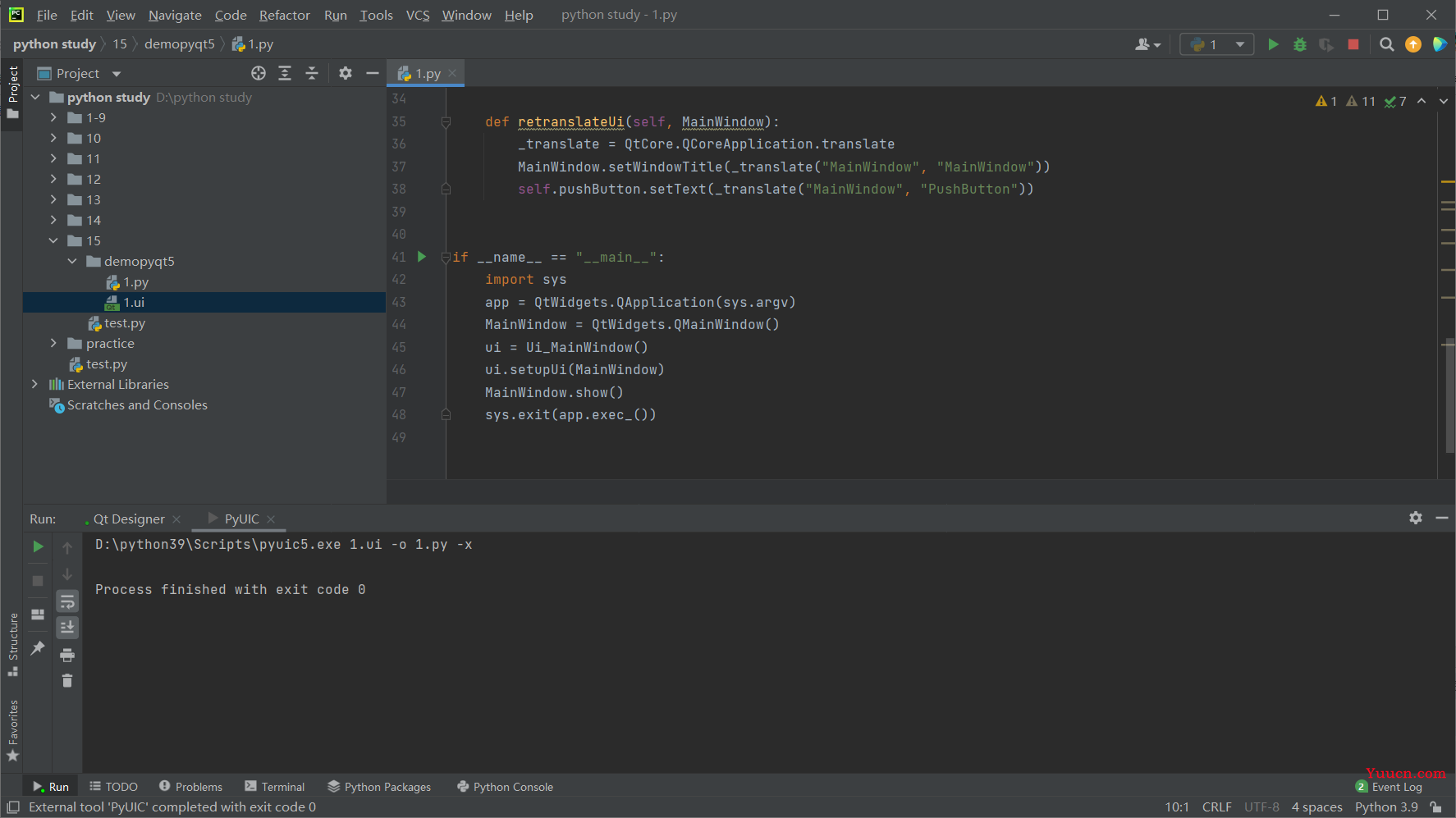Image resolution: width=1456 pixels, height=818 pixels.
Task: Expand the practice folder
Action: (53, 343)
